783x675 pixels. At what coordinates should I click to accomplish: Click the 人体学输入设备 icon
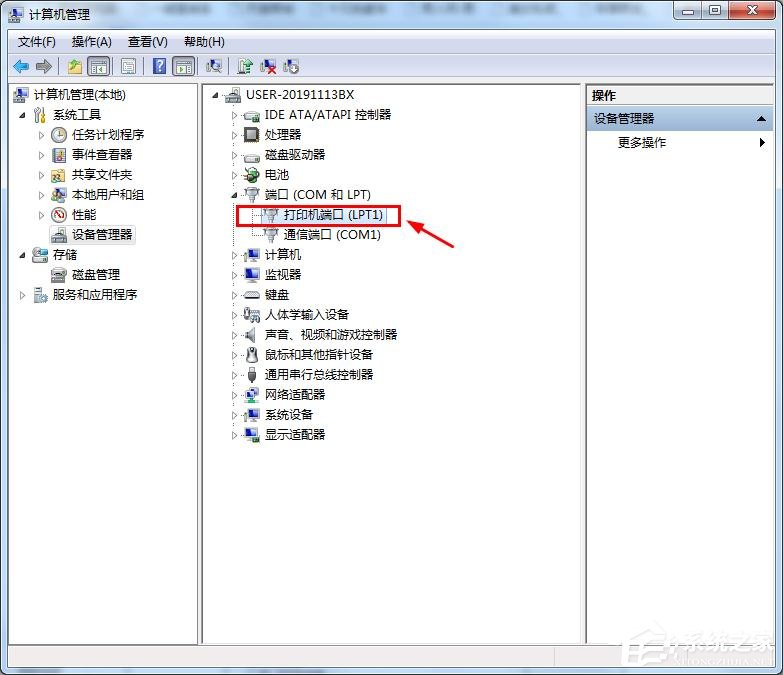point(251,315)
